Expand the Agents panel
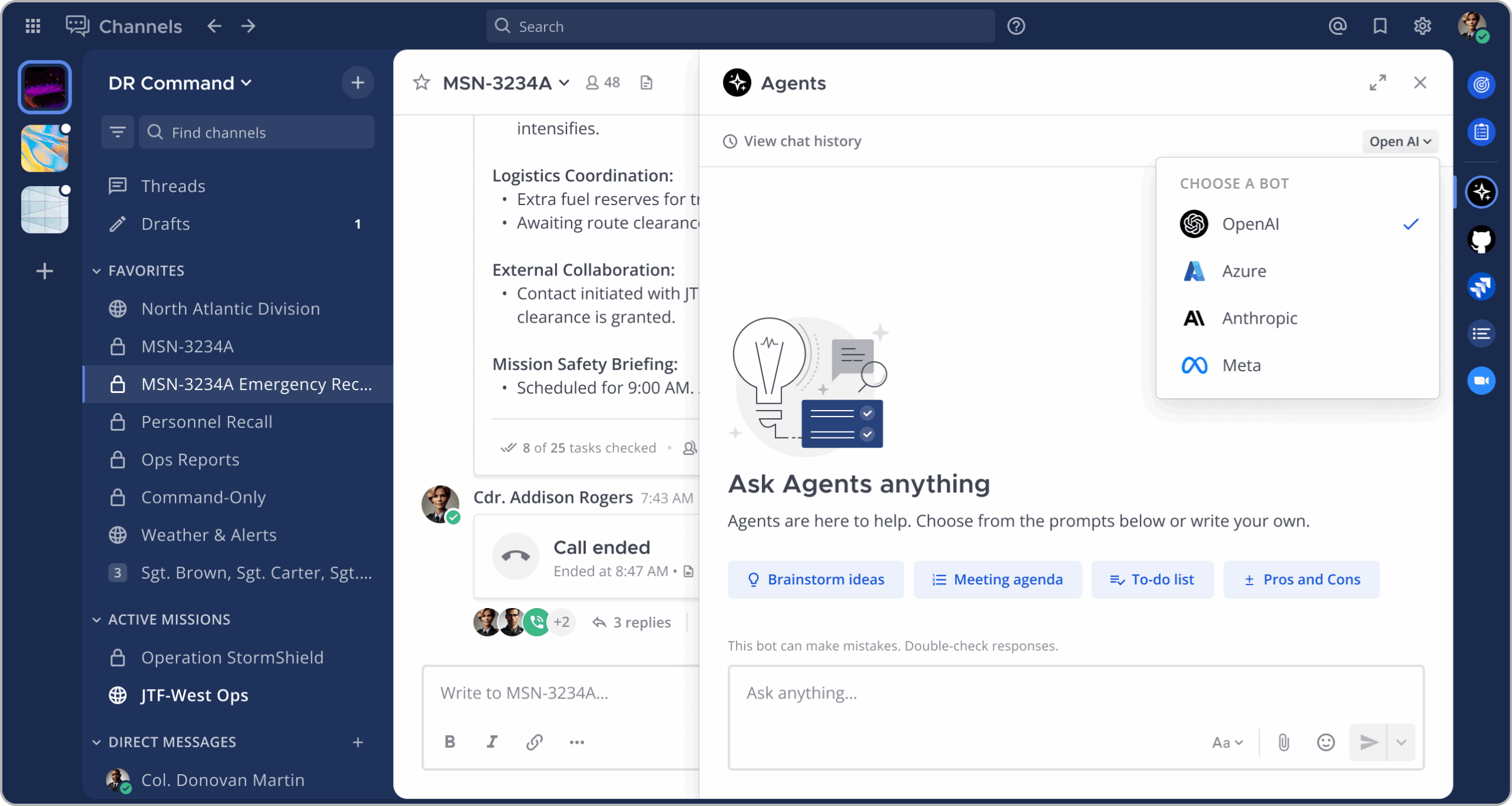Screen dimensions: 1512x806 tap(1378, 83)
